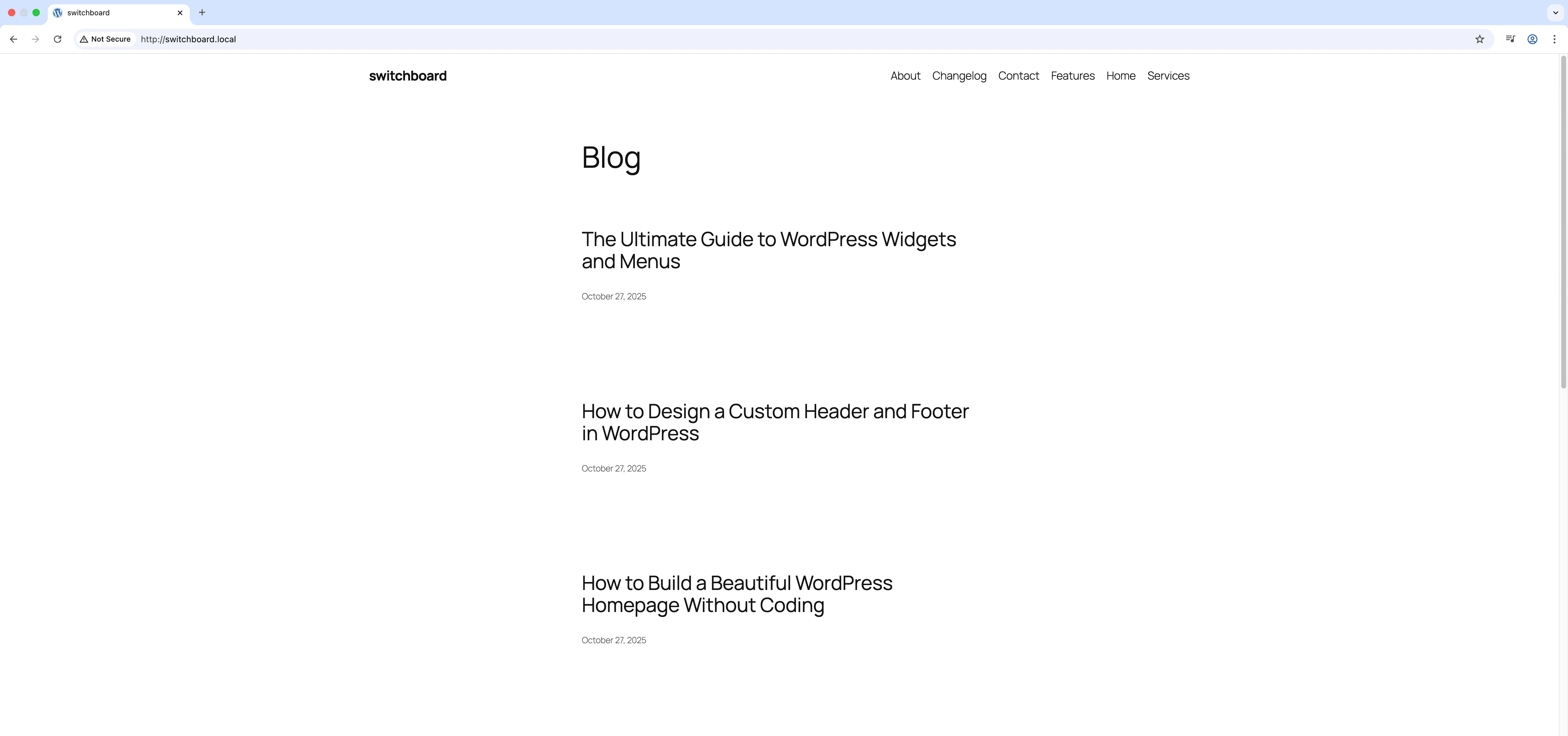Open a new tab with plus icon
This screenshot has width=1568, height=736.
(202, 12)
